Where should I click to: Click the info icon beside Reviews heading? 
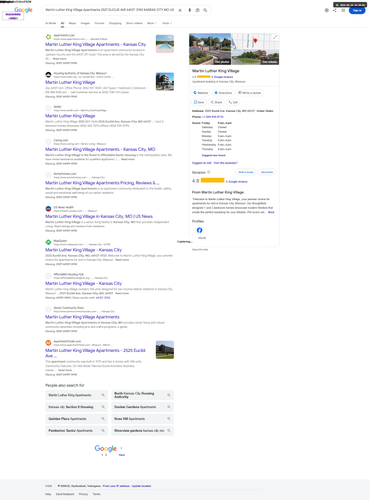tap(209, 172)
